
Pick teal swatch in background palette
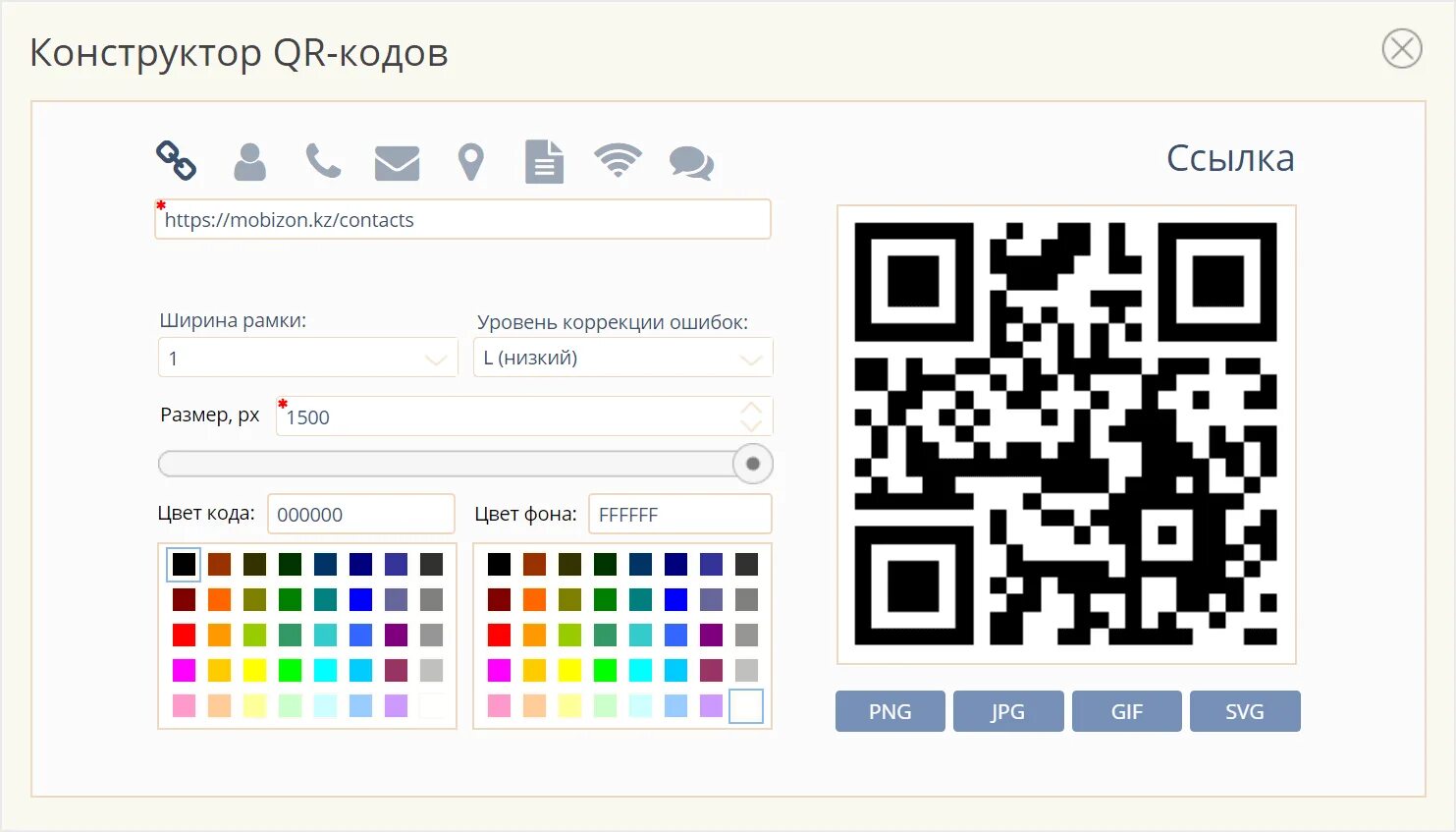[x=640, y=599]
